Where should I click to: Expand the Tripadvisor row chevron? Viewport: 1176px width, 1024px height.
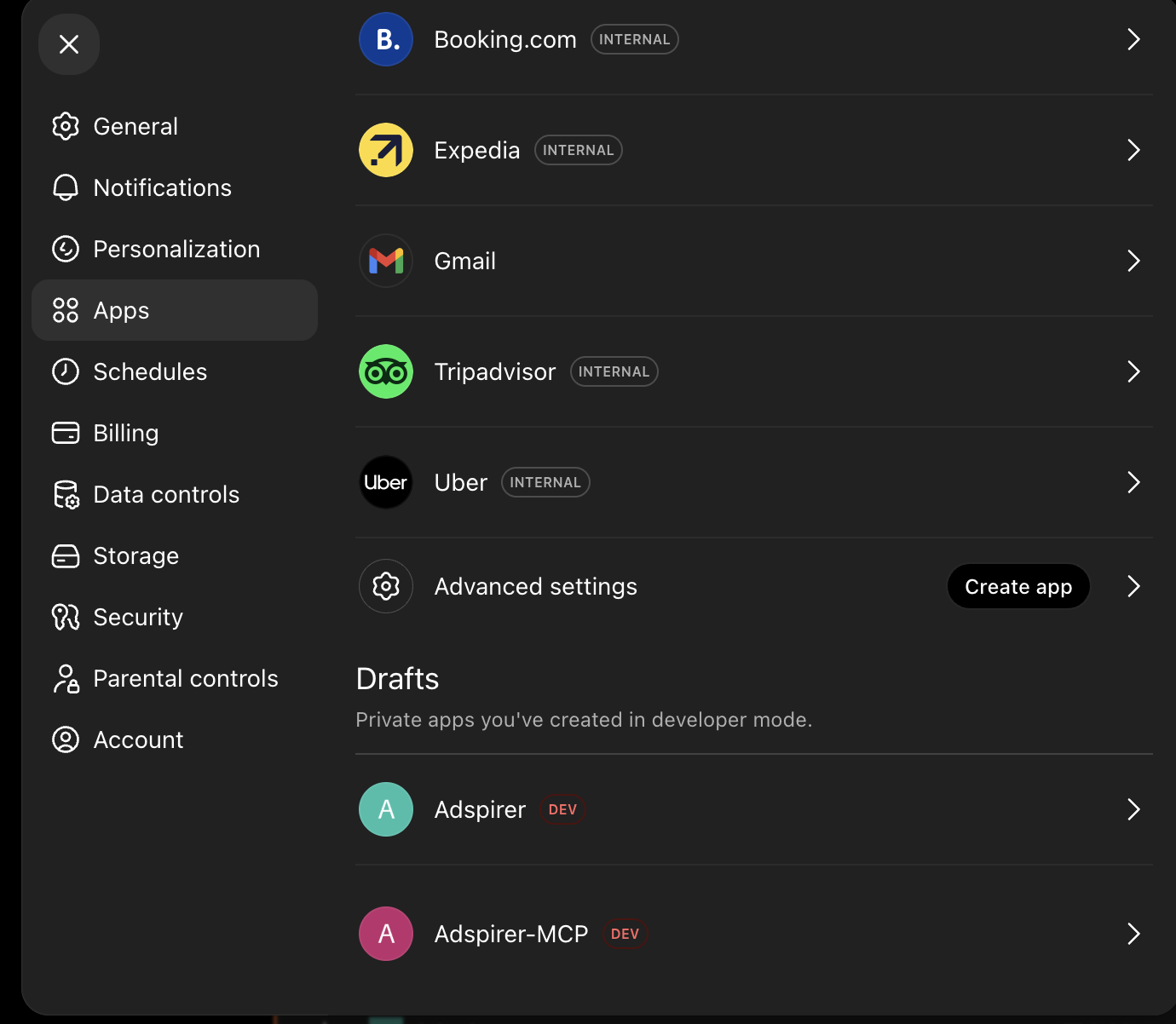coord(1133,371)
